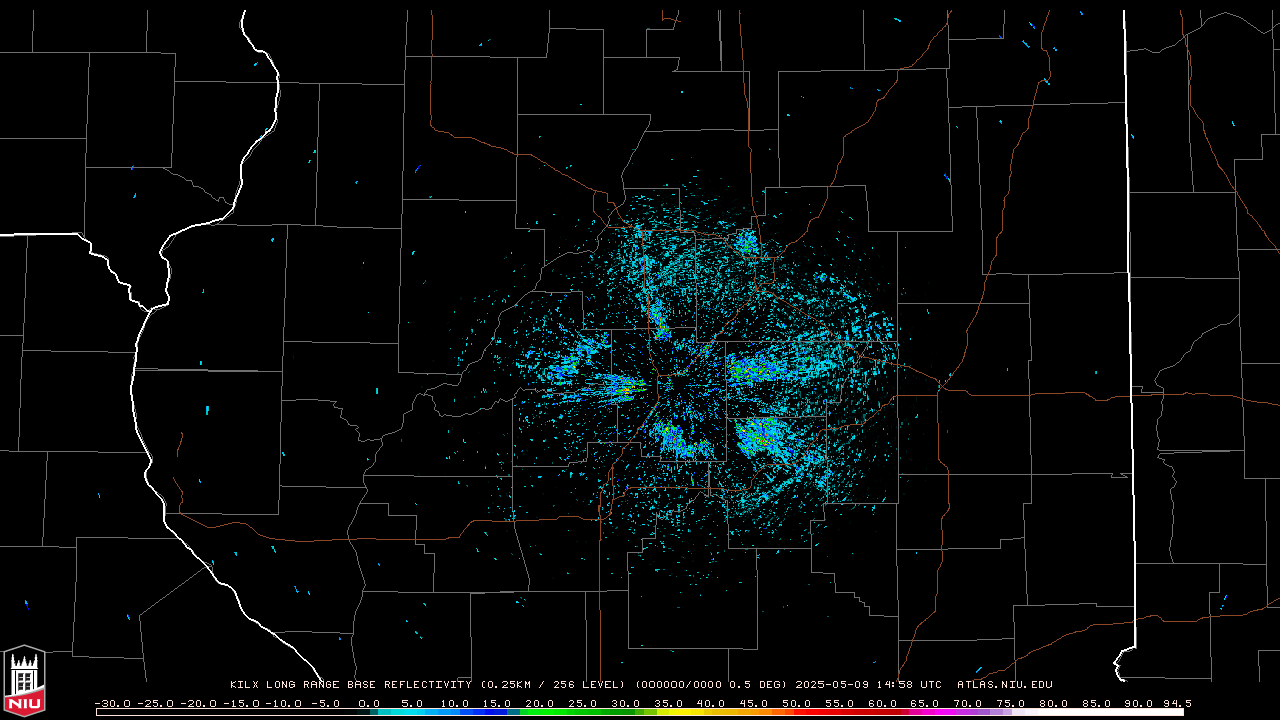Click the 35.0 scale label
This screenshot has height=720, width=1280.
(x=668, y=703)
